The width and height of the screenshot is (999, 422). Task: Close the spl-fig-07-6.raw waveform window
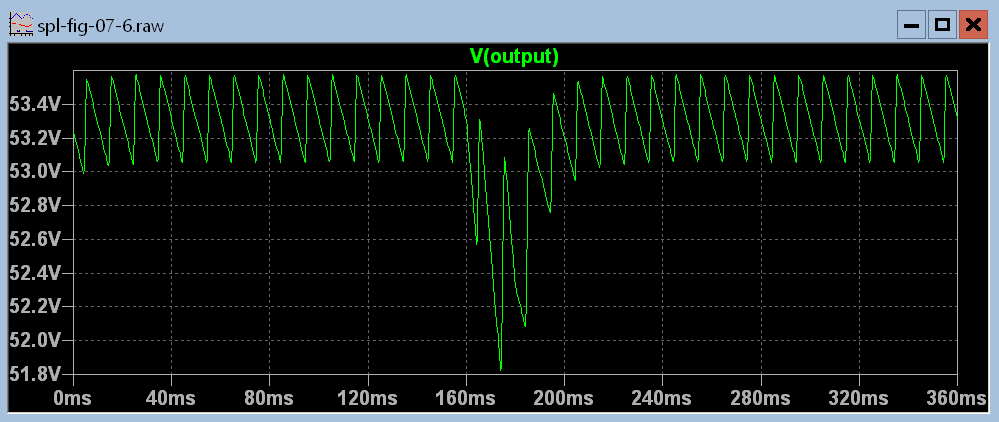(x=973, y=25)
